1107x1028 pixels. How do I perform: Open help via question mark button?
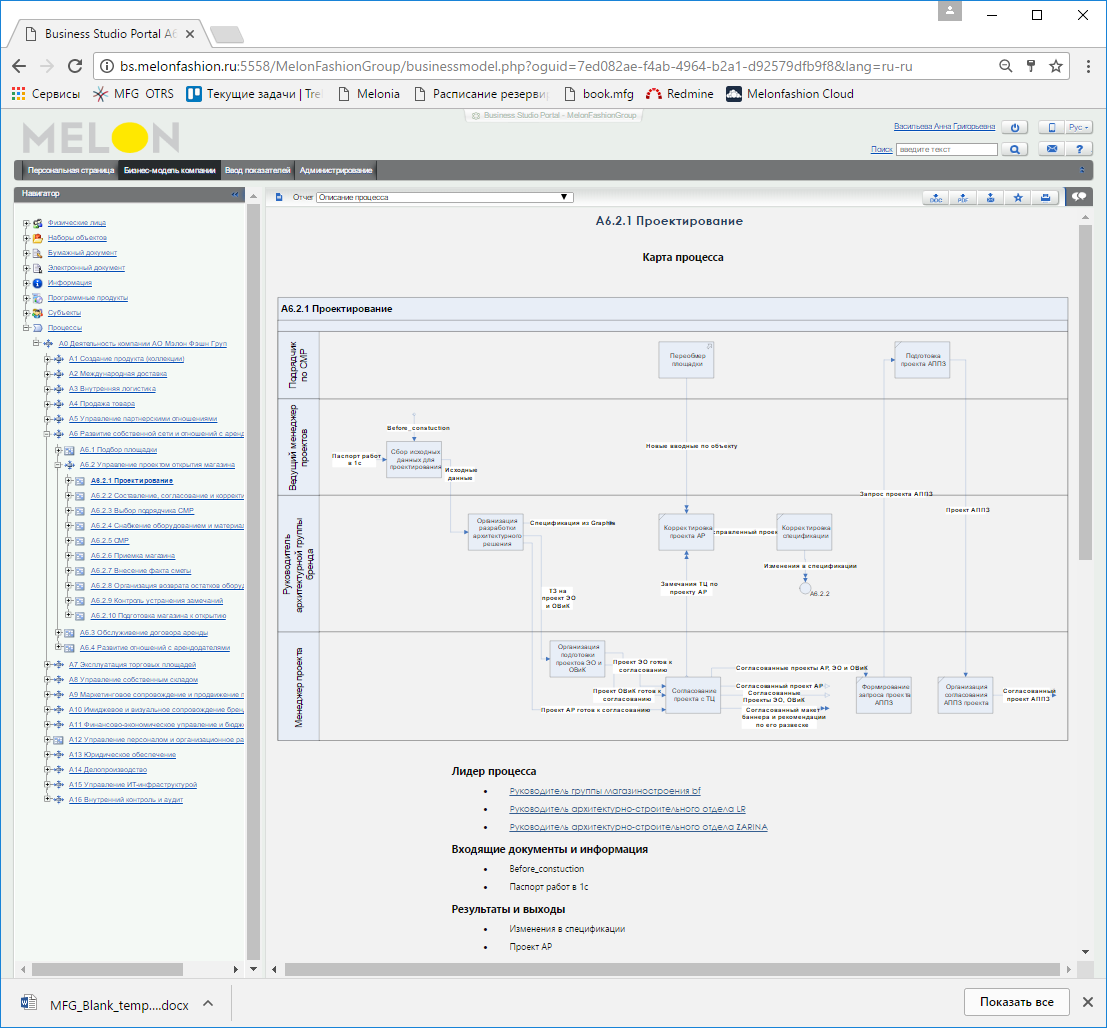coord(1079,149)
